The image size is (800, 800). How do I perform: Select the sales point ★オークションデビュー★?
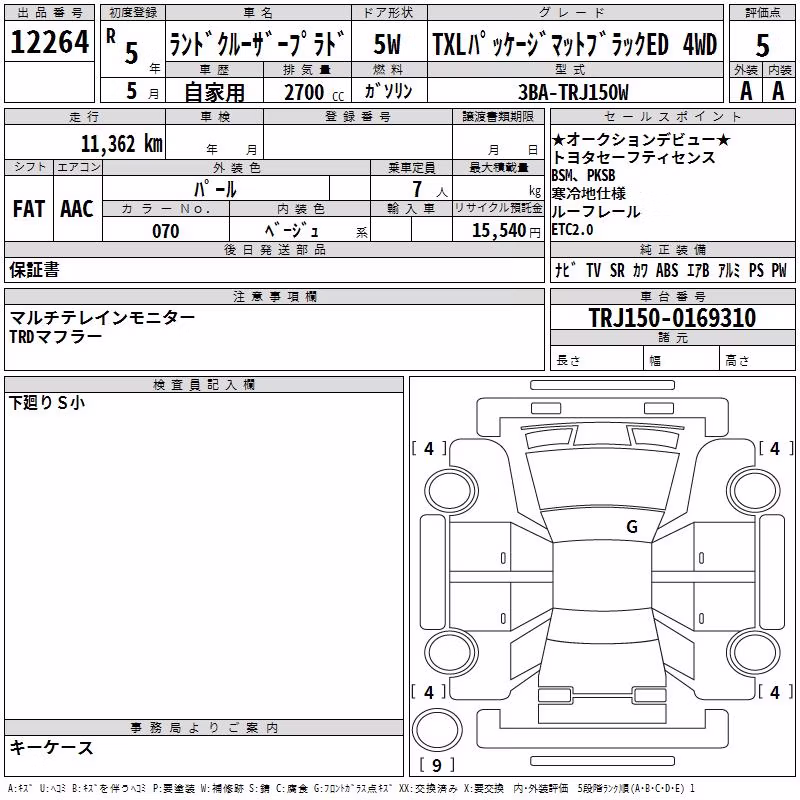(x=641, y=139)
